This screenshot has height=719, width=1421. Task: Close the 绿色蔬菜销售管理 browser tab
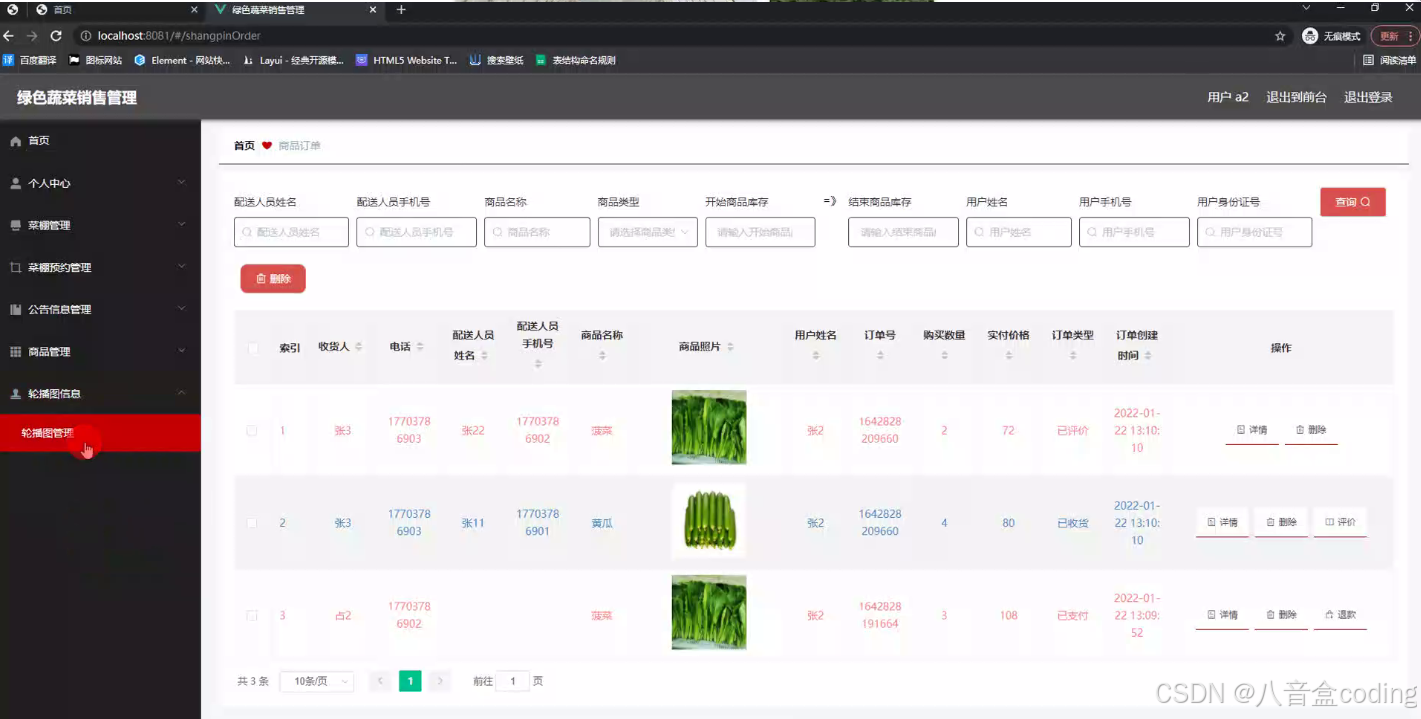tap(371, 10)
